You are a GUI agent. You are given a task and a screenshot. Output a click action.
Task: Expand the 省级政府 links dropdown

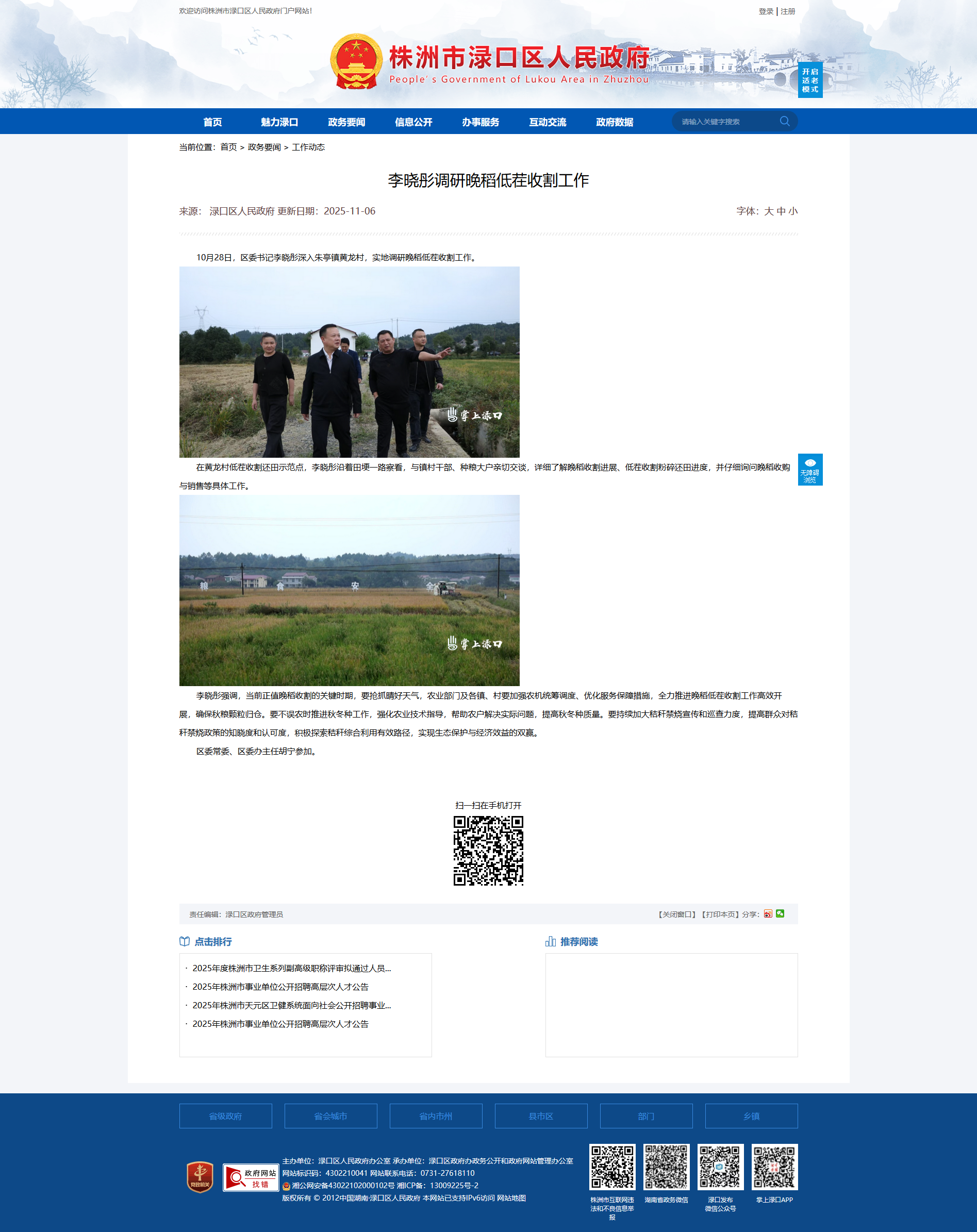point(225,1116)
